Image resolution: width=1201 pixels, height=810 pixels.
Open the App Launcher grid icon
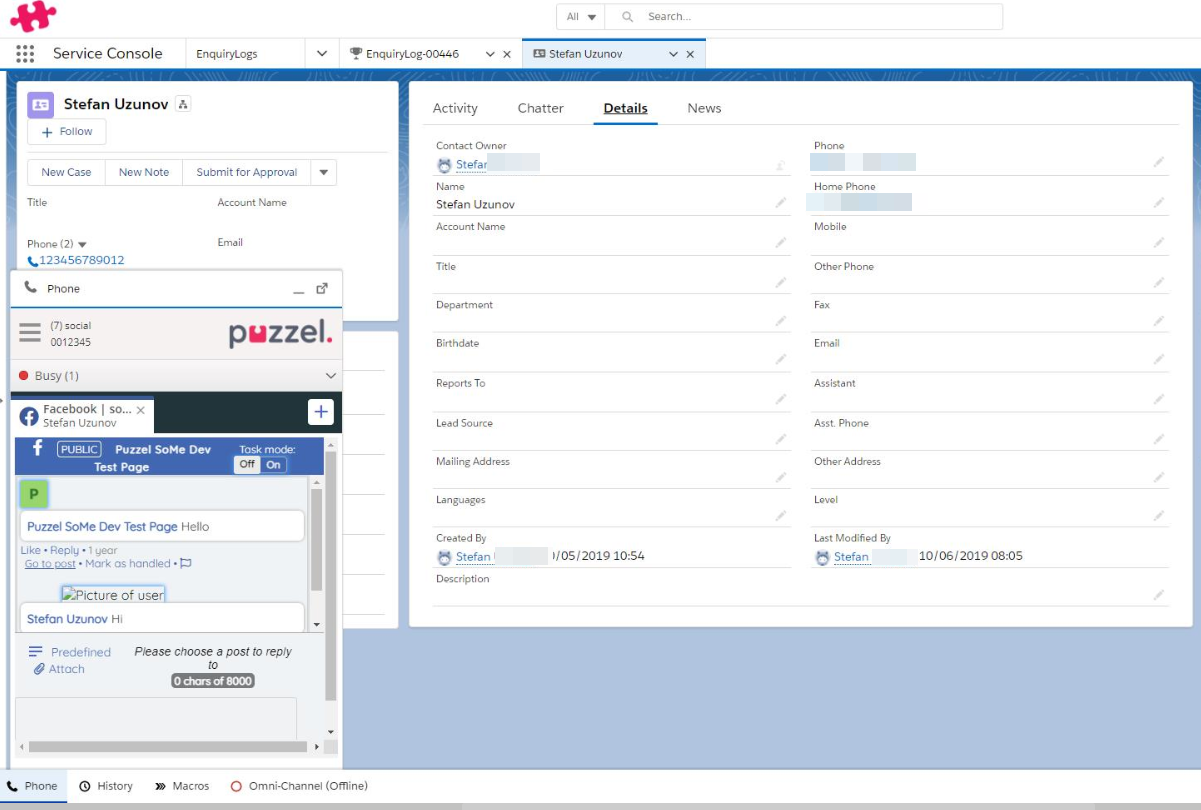pyautogui.click(x=25, y=54)
